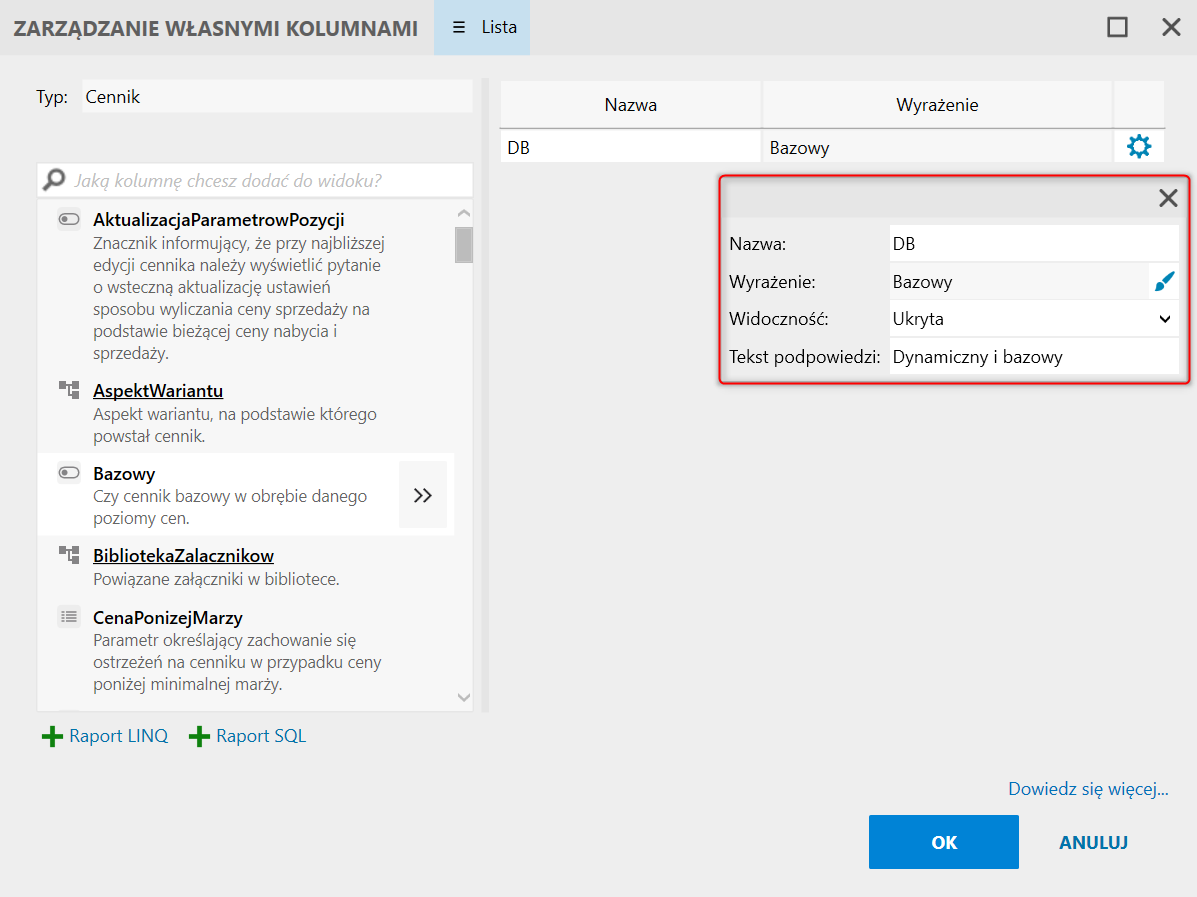Open the BibliotekaZalacznikow link
The height and width of the screenshot is (897, 1197).
click(183, 556)
